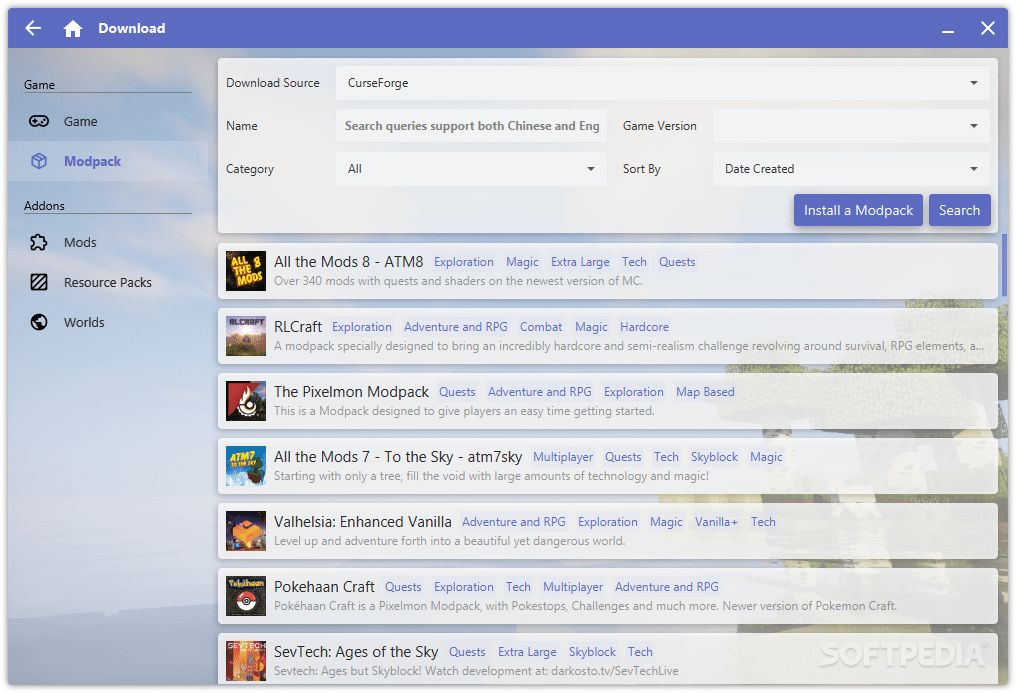Click the Vanilla+ tag on Valhelsia
The width and height of the screenshot is (1016, 693).
pos(716,521)
